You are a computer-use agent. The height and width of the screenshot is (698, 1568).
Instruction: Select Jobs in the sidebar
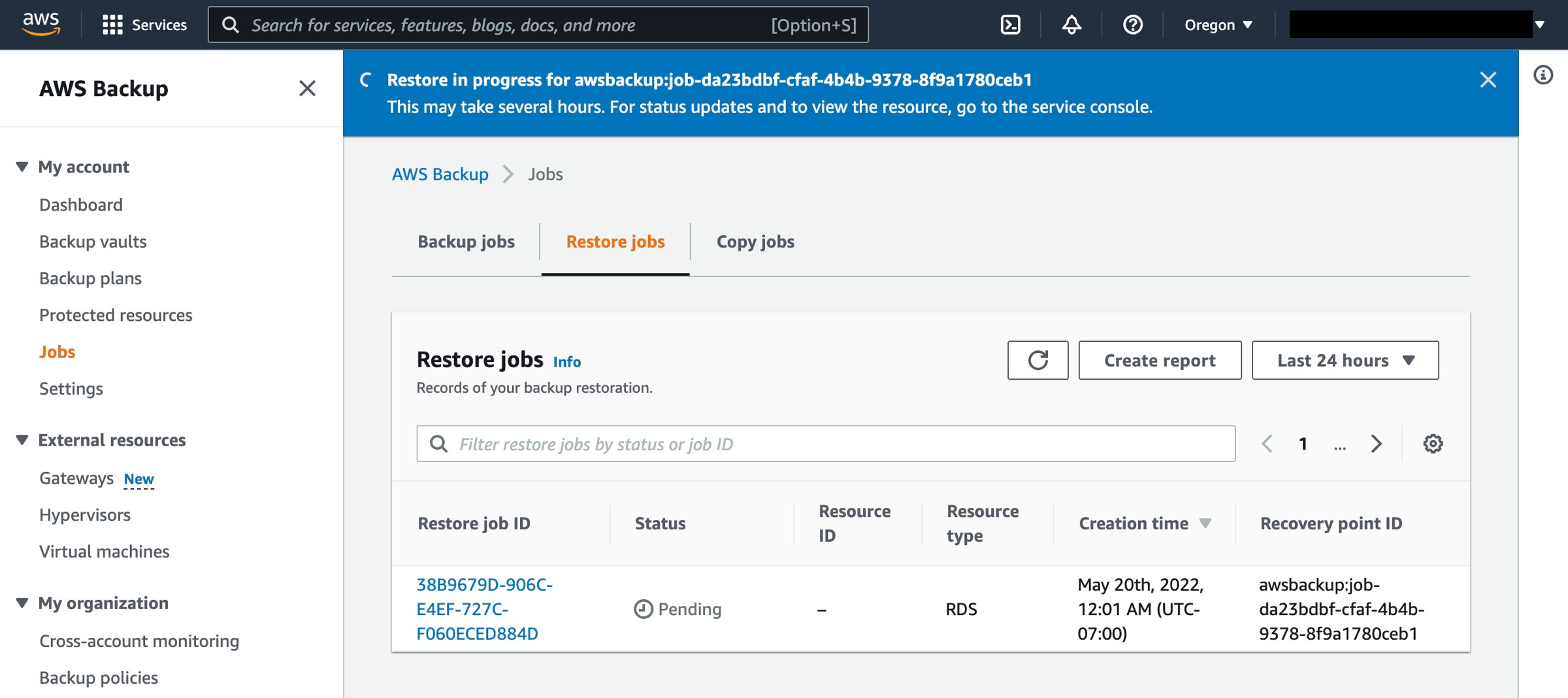pos(57,352)
